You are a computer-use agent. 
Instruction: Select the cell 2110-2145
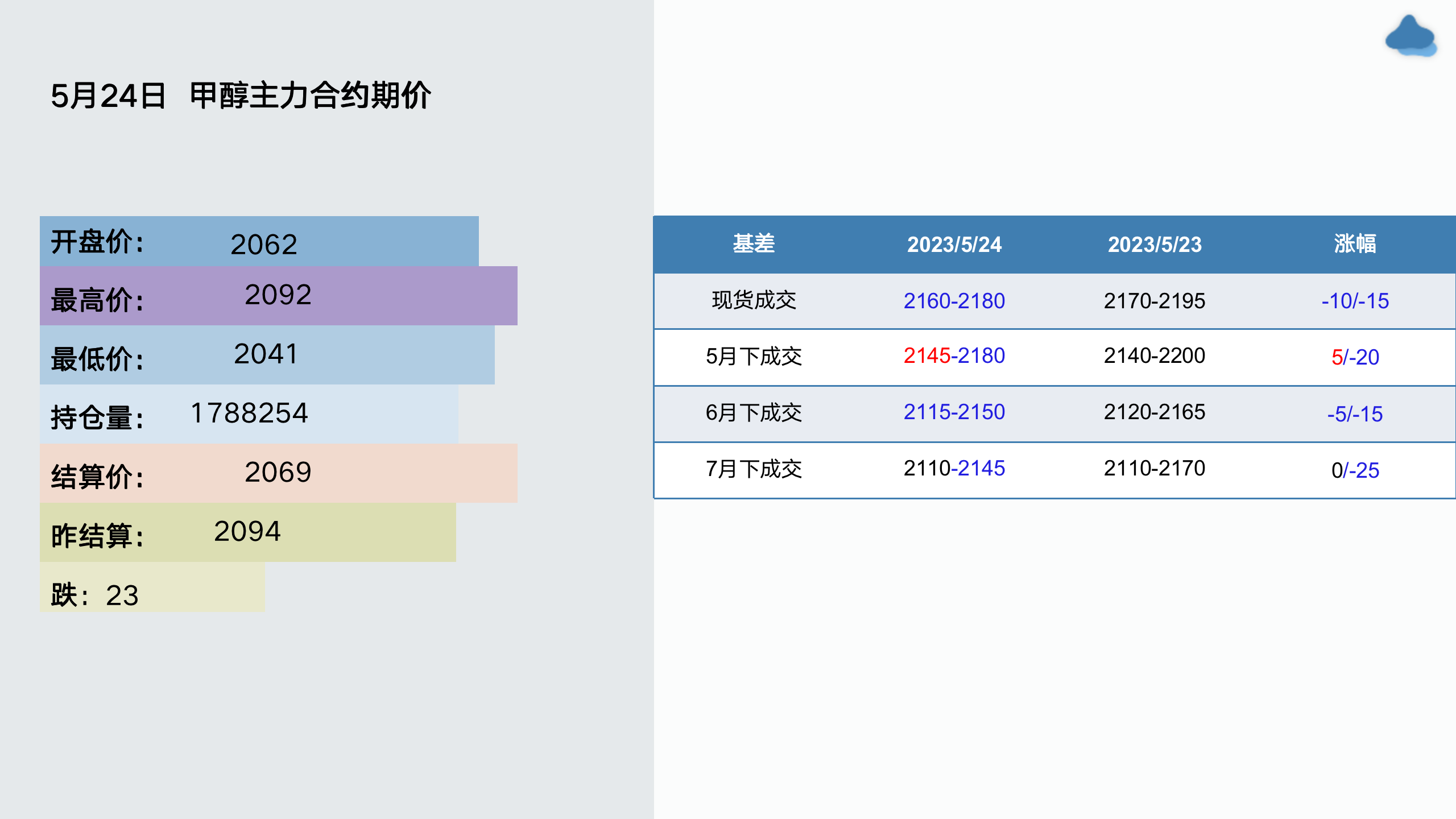pos(954,468)
